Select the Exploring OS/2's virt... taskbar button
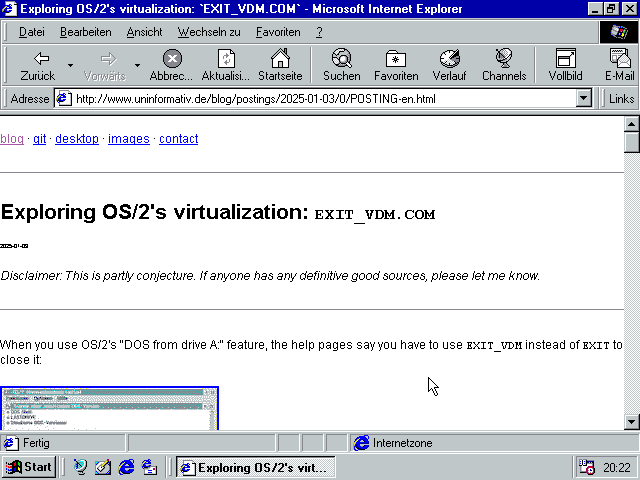The width and height of the screenshot is (640, 480). [256, 467]
